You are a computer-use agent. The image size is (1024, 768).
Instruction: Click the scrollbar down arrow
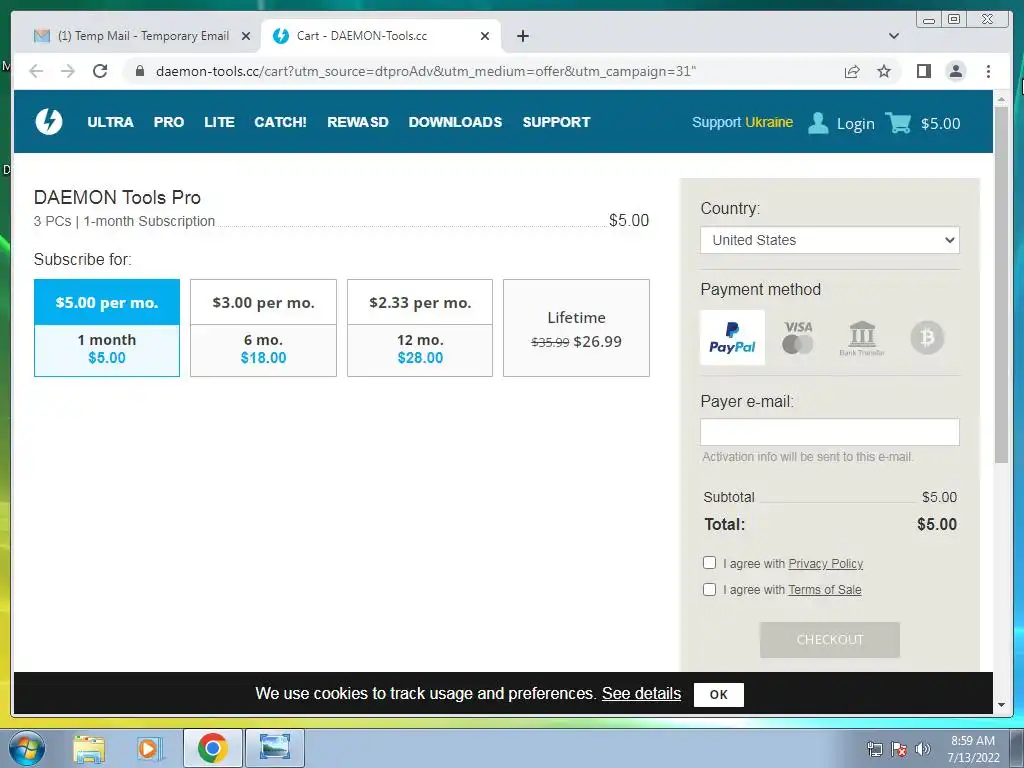pyautogui.click(x=1002, y=705)
